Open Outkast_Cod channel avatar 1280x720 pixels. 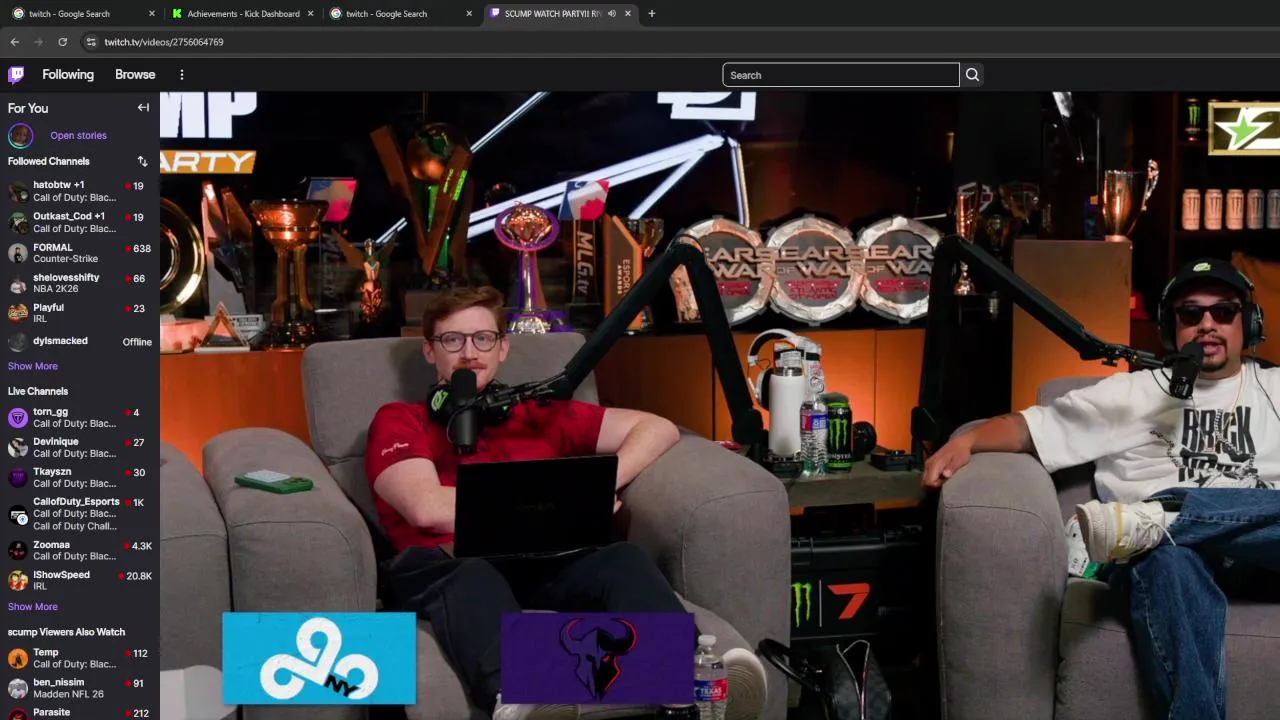(18, 222)
